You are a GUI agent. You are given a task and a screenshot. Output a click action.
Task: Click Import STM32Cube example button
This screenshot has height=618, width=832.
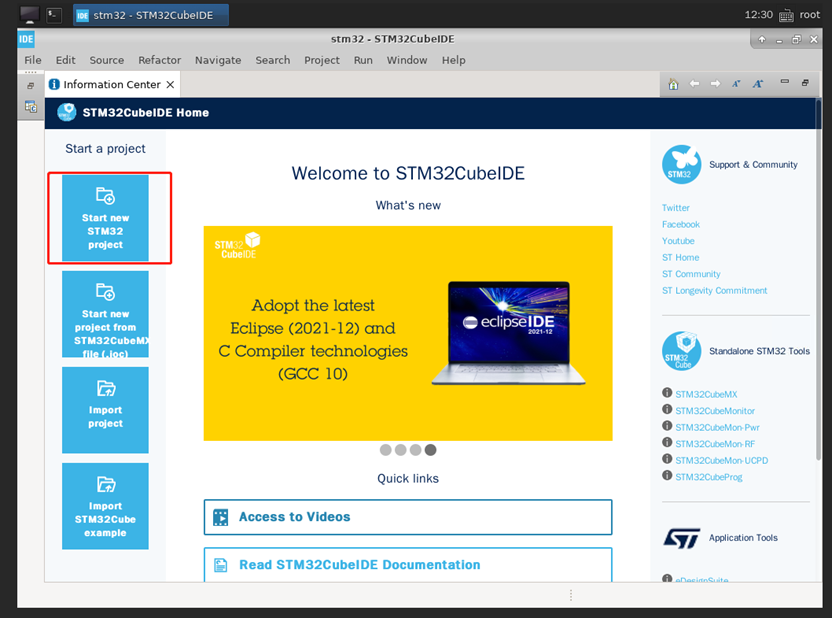coord(105,506)
